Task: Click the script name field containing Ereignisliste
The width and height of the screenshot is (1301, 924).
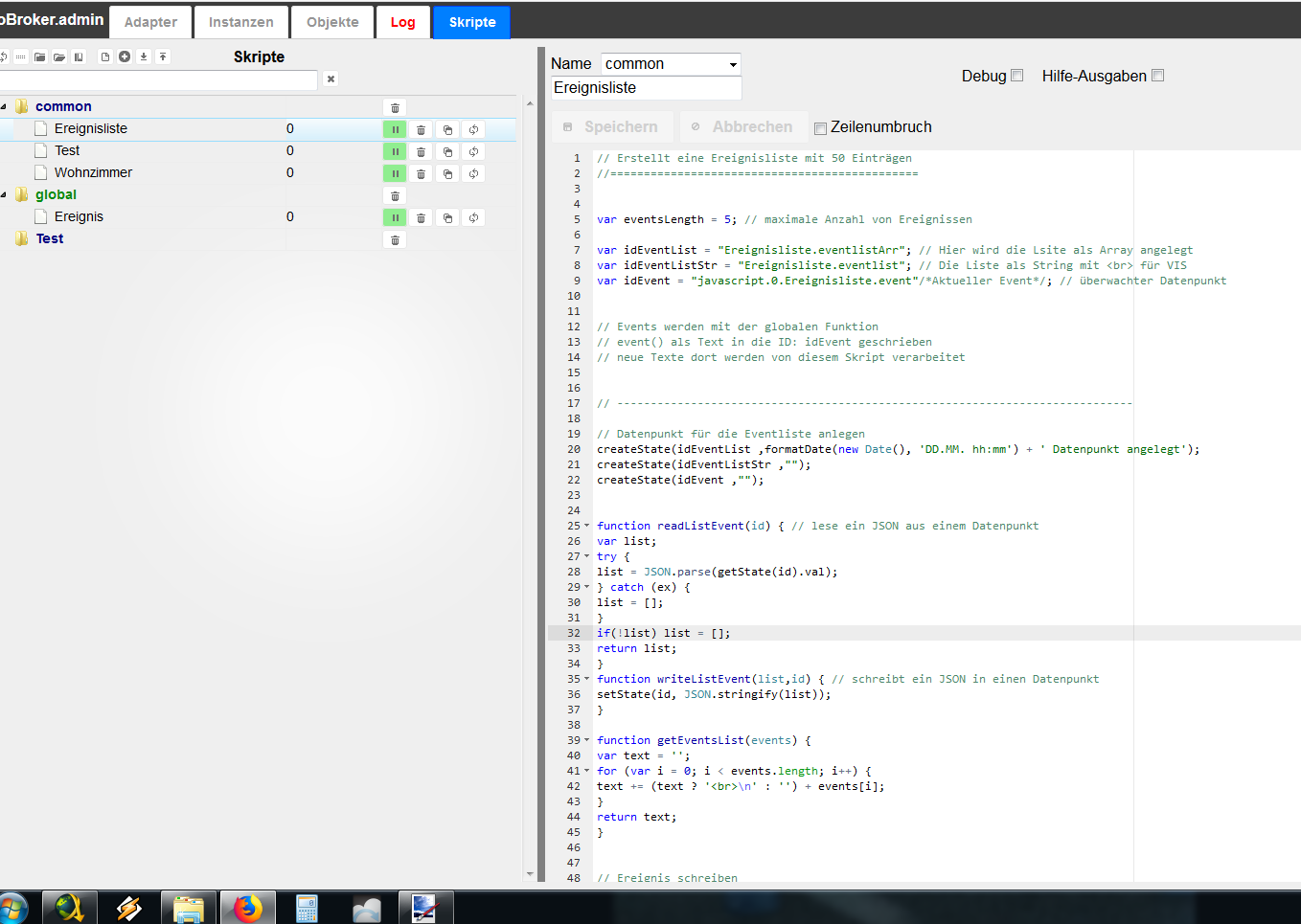Action: (646, 88)
